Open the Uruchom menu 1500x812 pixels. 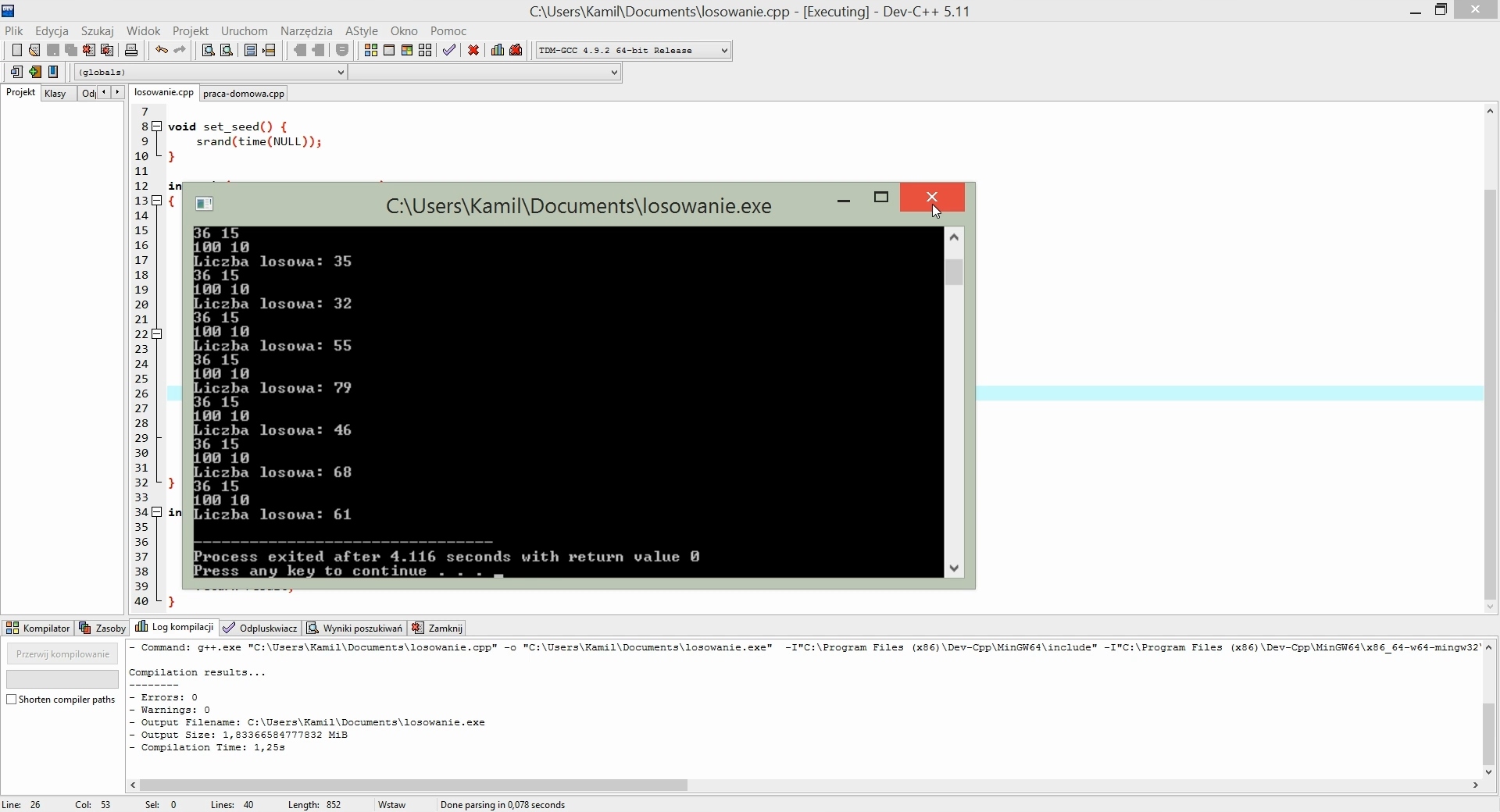(244, 31)
